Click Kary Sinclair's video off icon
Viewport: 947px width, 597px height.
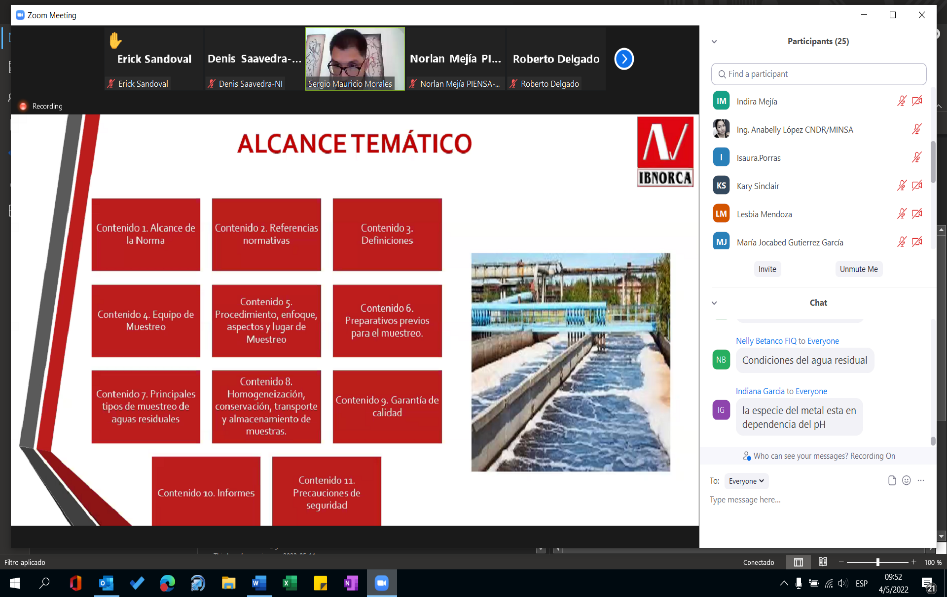(x=917, y=186)
